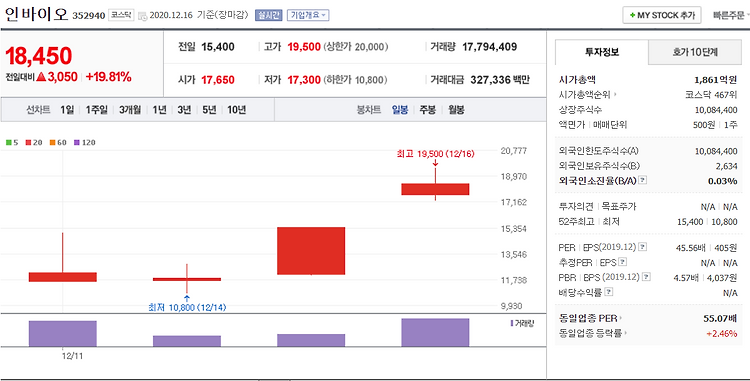Screen dimensions: 750x381
Task: Click the large 12/15 red candlestick
Action: click(311, 251)
